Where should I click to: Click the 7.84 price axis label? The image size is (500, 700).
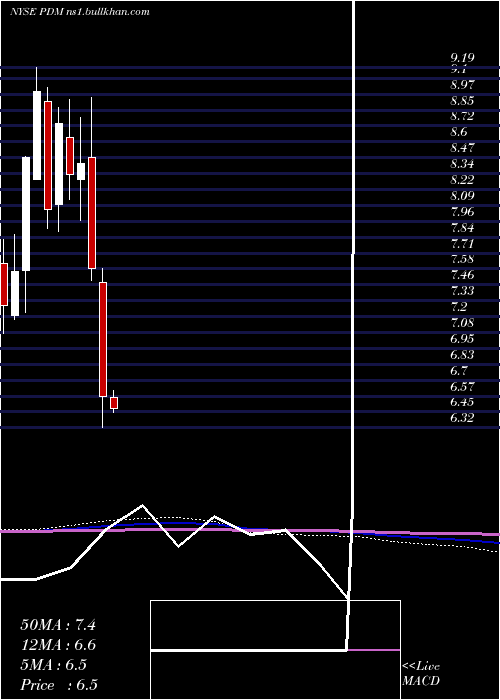pos(462,228)
